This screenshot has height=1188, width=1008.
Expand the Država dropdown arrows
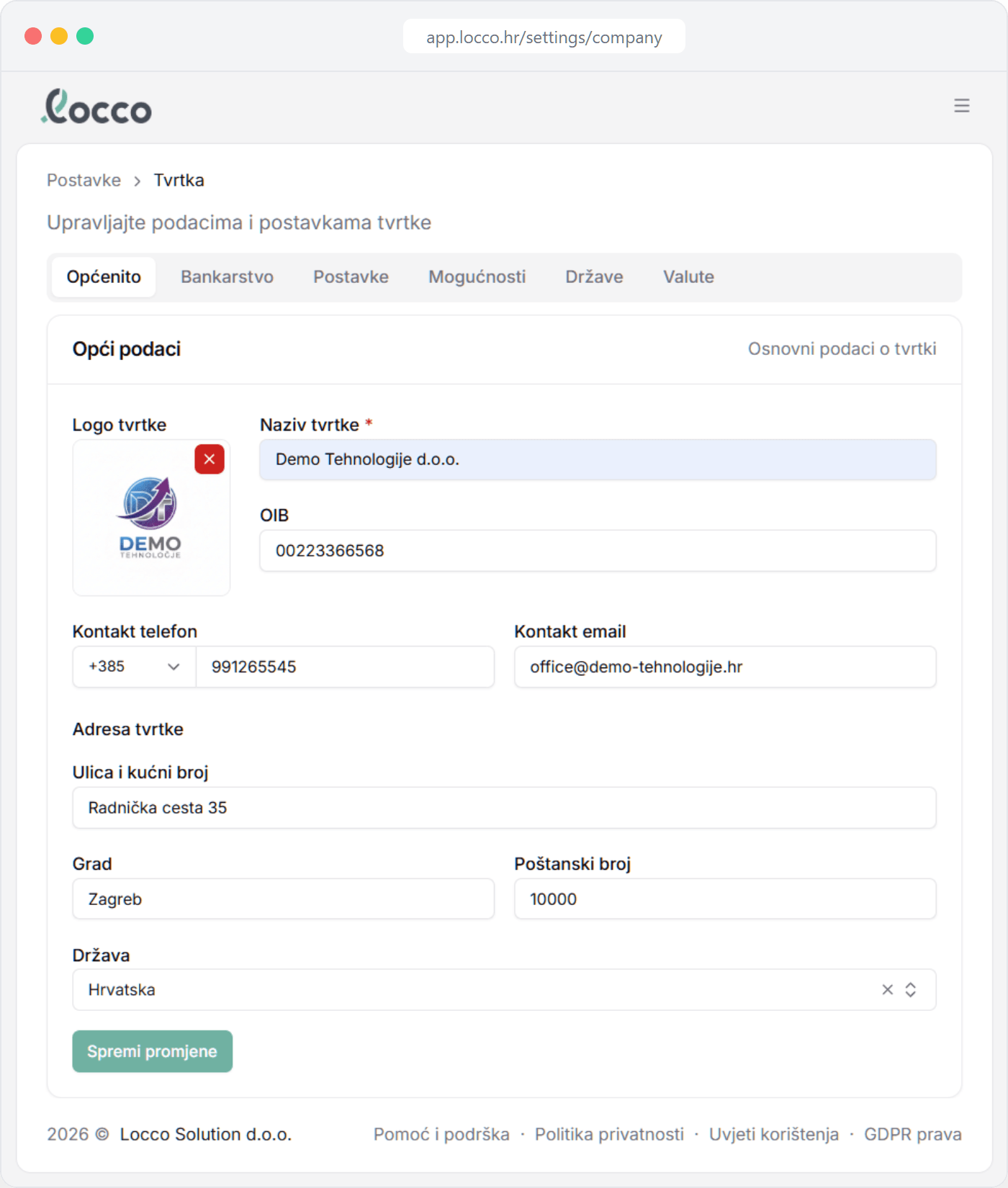[x=911, y=990]
